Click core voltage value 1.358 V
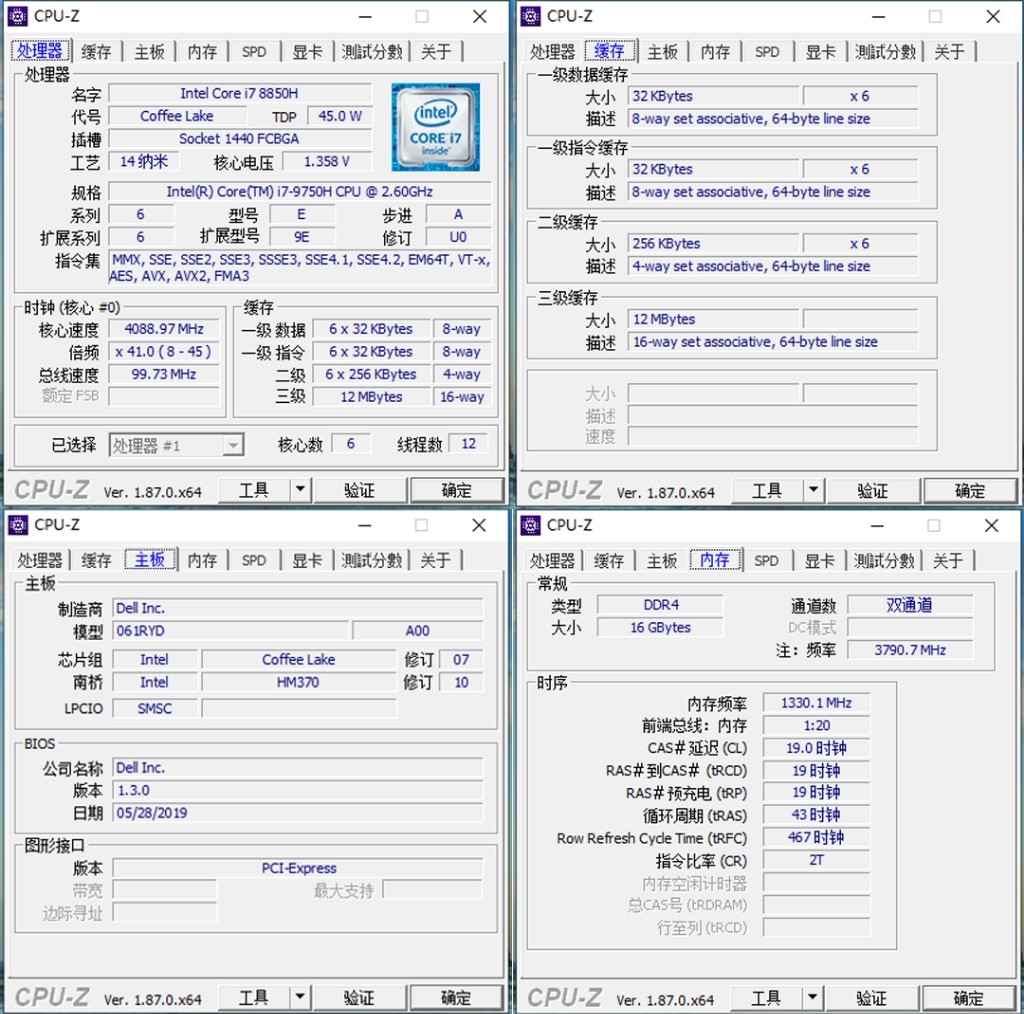Image resolution: width=1024 pixels, height=1014 pixels. point(327,161)
